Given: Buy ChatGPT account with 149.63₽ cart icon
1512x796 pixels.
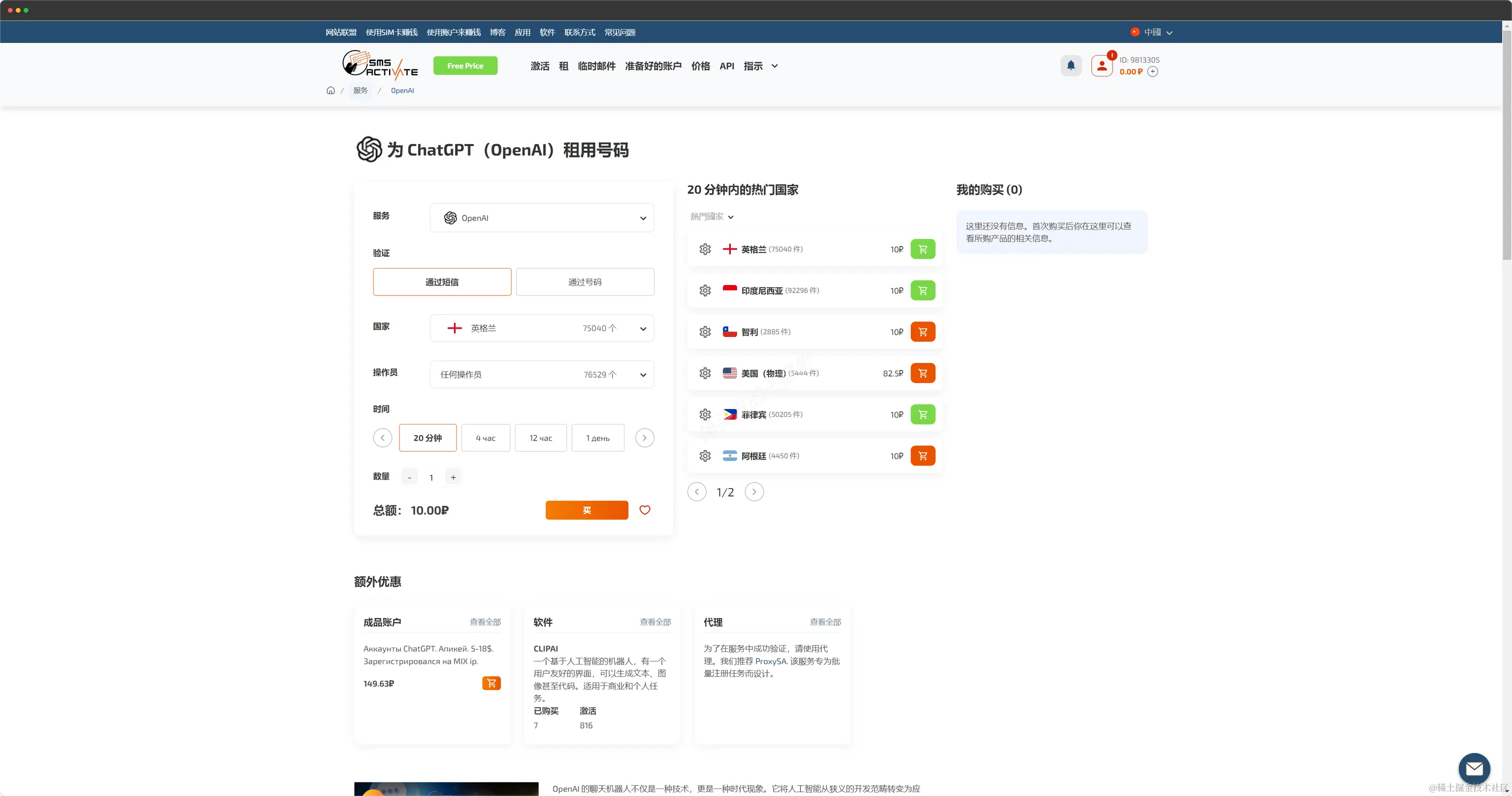Looking at the screenshot, I should tap(491, 683).
